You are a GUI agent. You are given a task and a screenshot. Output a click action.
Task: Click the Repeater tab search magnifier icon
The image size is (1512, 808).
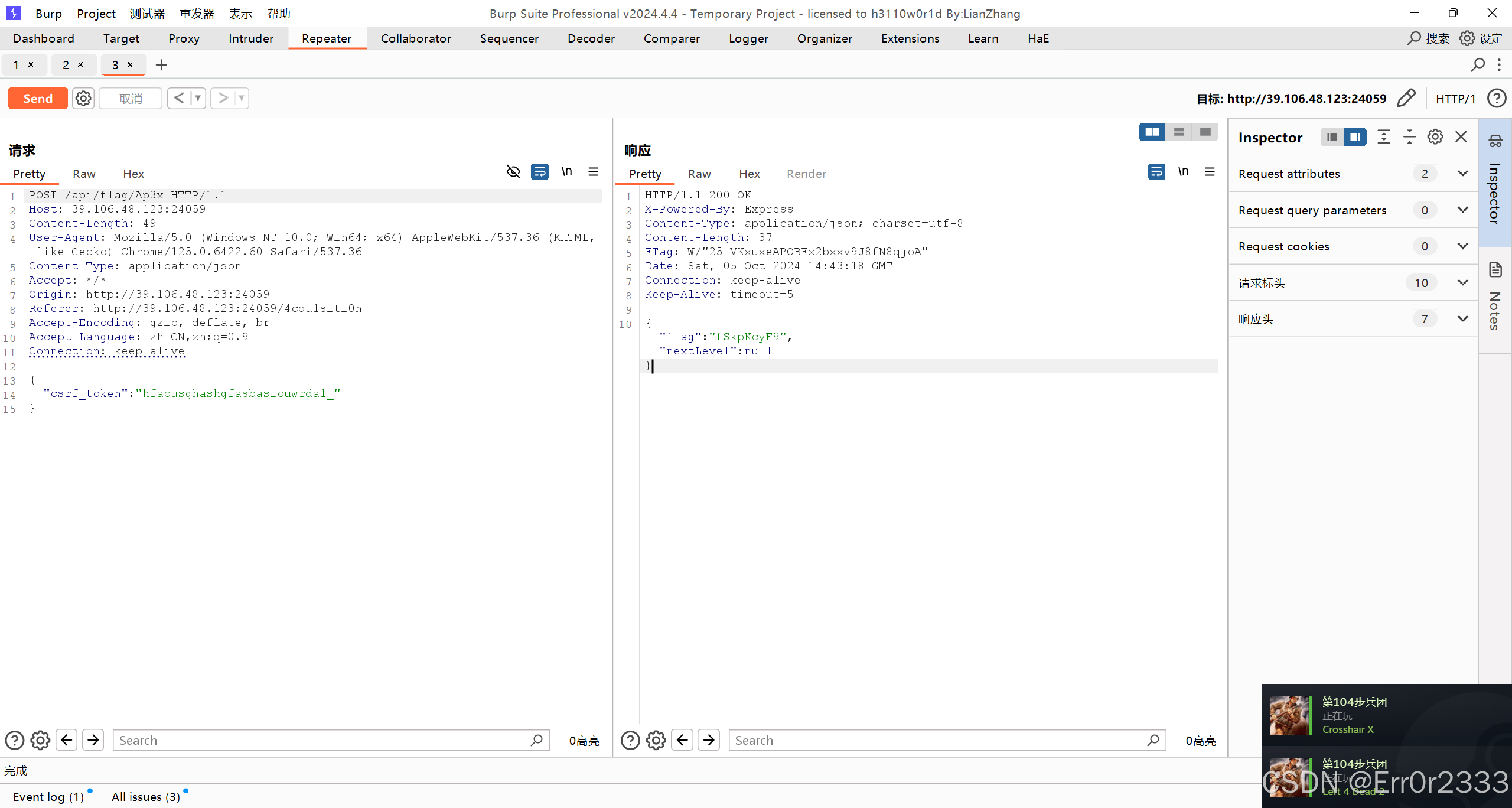[1478, 64]
